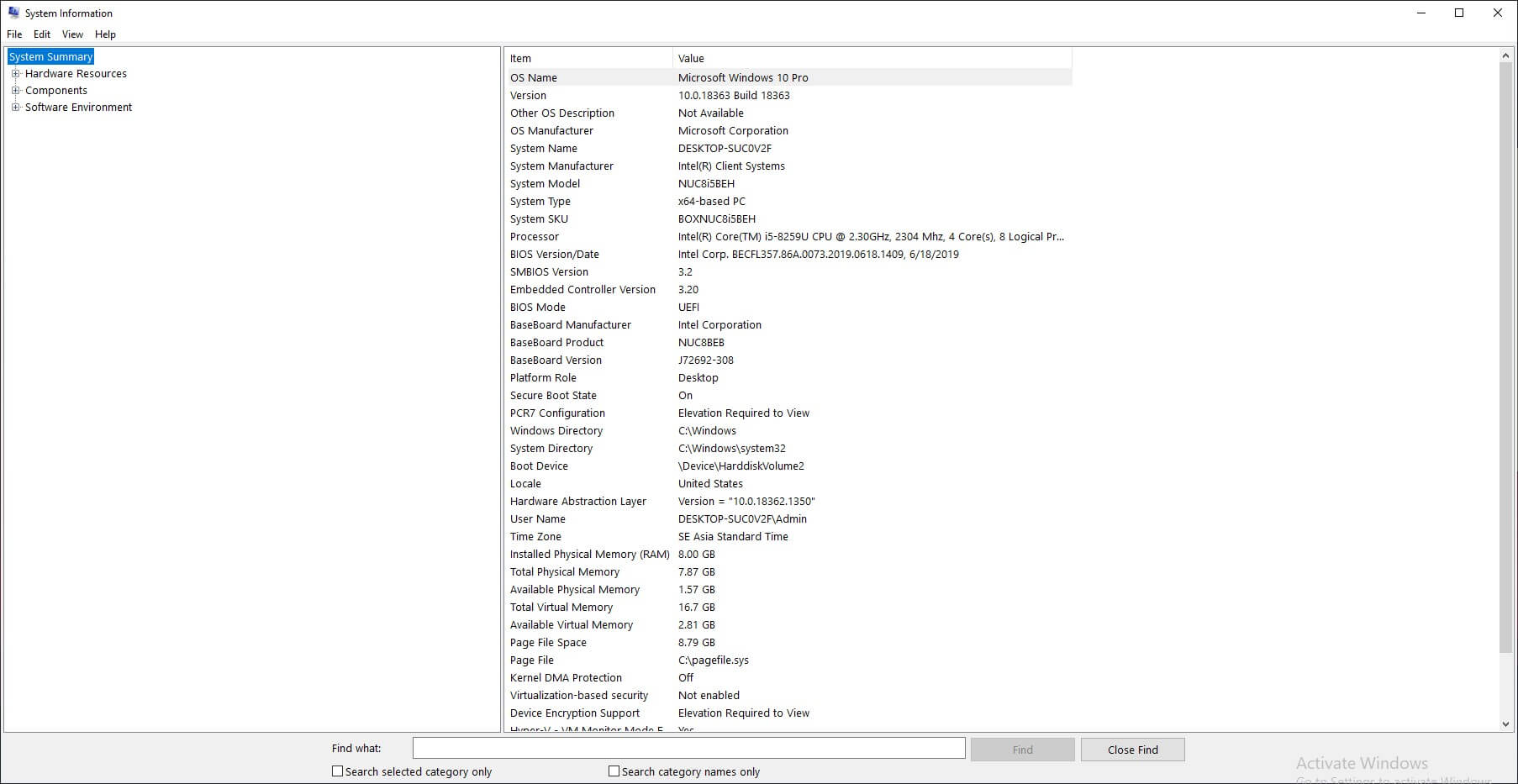Select the System Type row

(x=788, y=201)
